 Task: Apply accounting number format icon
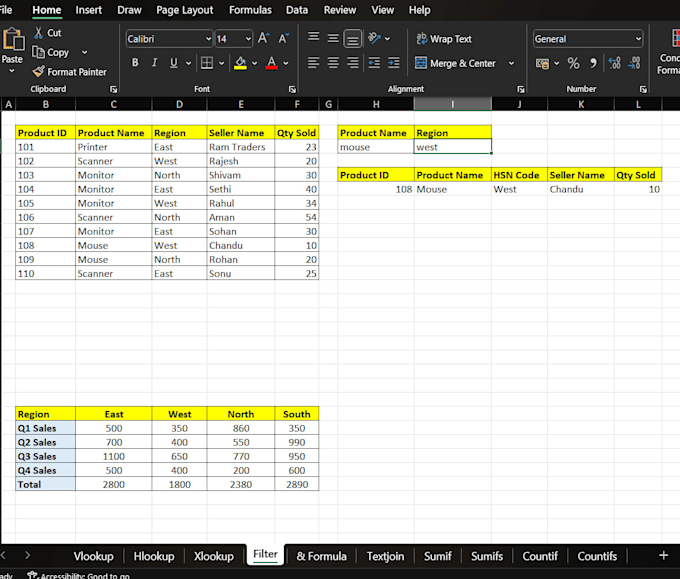tap(542, 64)
